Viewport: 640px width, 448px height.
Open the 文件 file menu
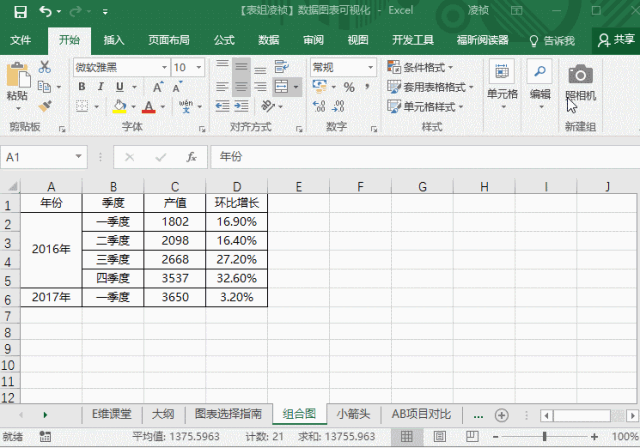[x=20, y=40]
